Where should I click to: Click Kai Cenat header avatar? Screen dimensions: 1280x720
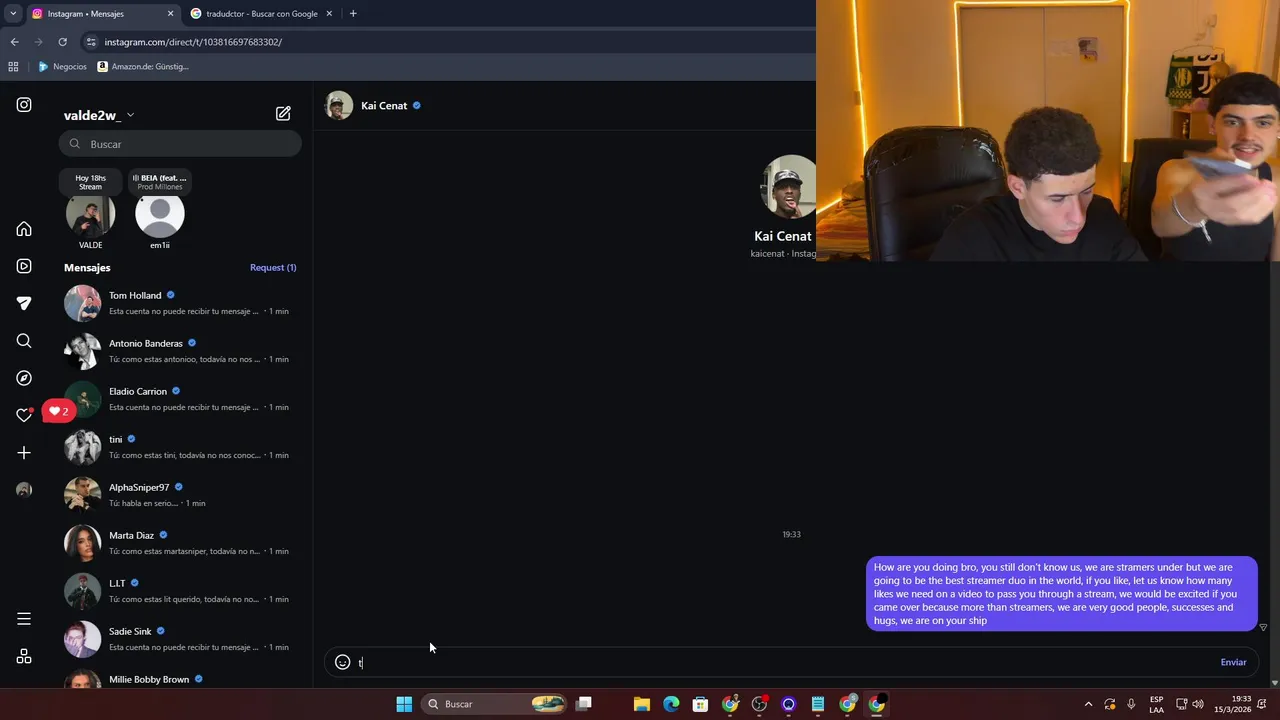click(x=339, y=105)
